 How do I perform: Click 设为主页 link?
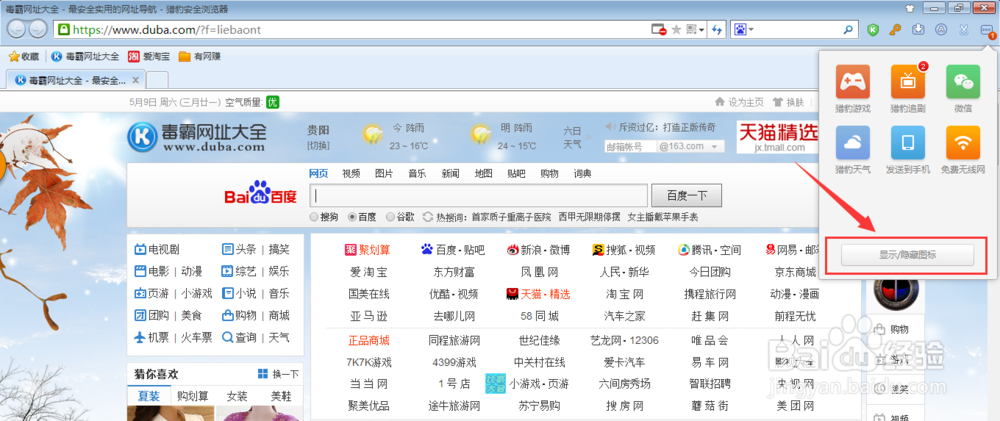point(740,102)
